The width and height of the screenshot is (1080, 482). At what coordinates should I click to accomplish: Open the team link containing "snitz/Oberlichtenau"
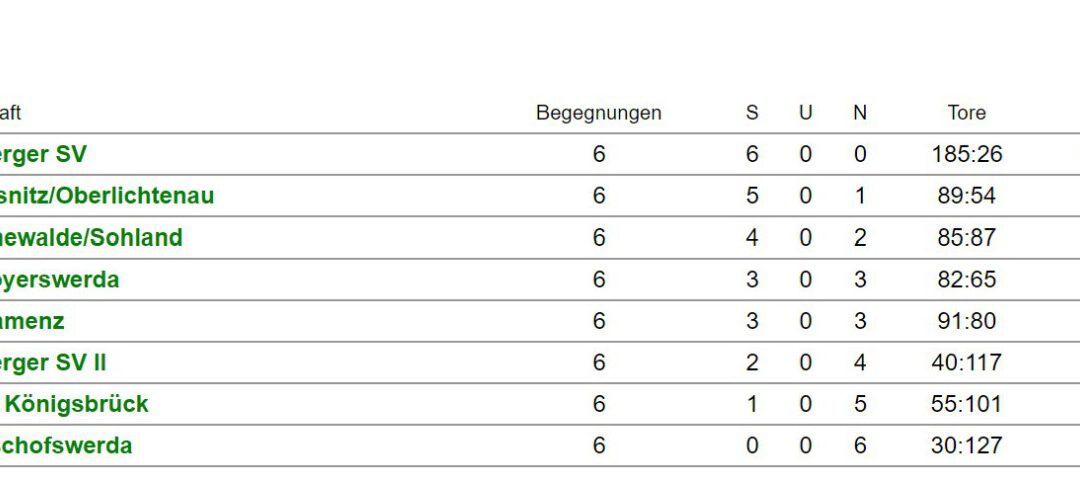(107, 196)
